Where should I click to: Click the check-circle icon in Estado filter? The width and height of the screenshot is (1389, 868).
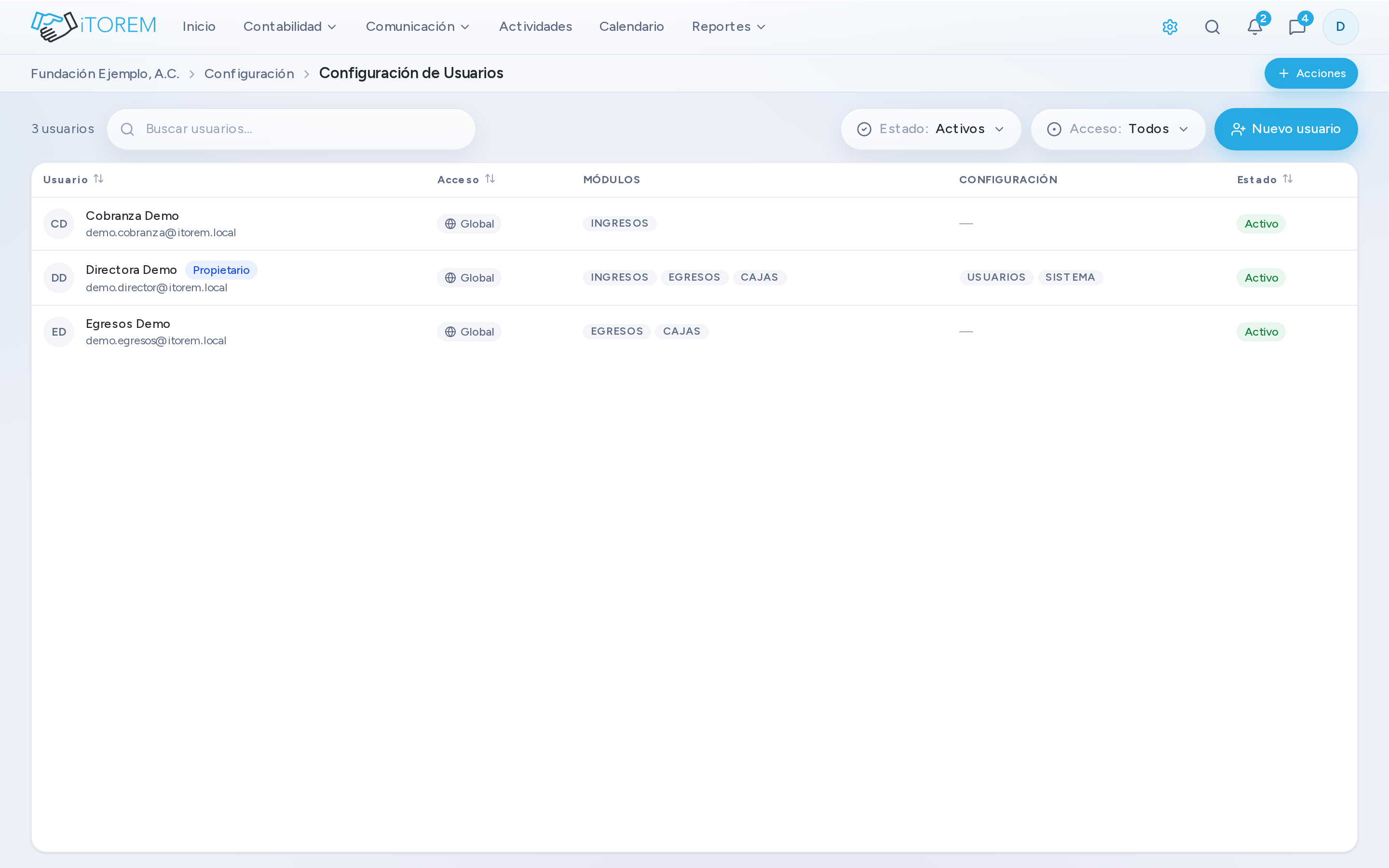(864, 129)
